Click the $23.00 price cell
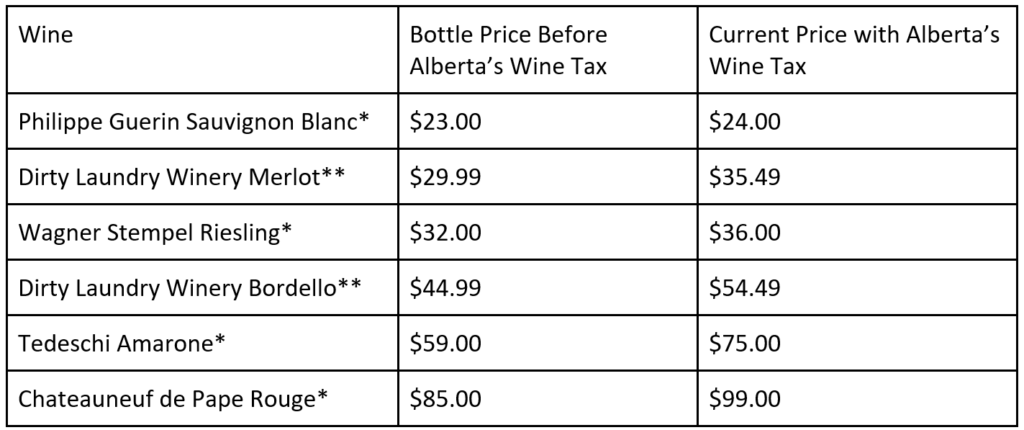This screenshot has width=1024, height=430. click(x=446, y=122)
